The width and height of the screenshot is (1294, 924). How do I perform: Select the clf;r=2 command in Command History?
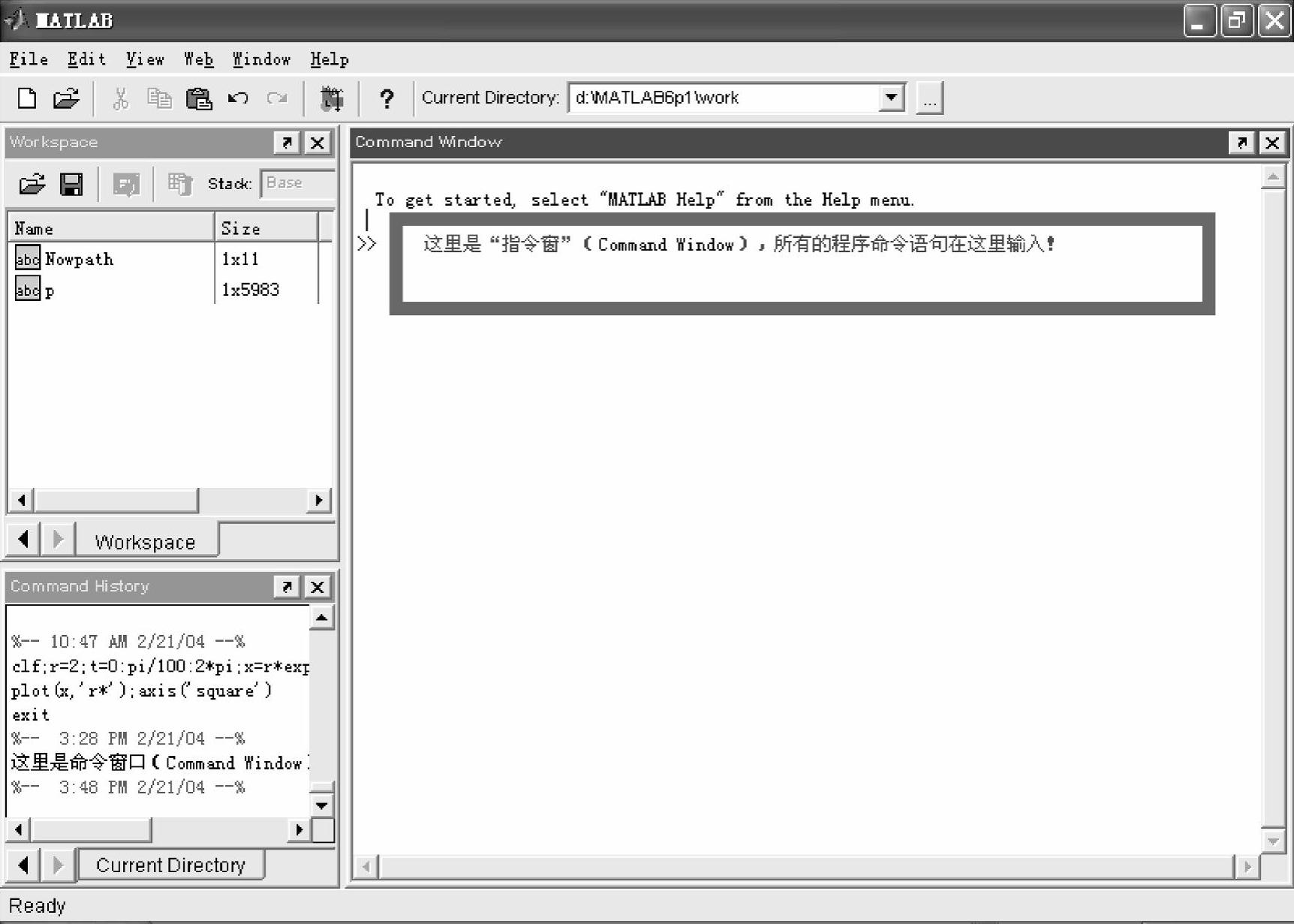tap(161, 667)
